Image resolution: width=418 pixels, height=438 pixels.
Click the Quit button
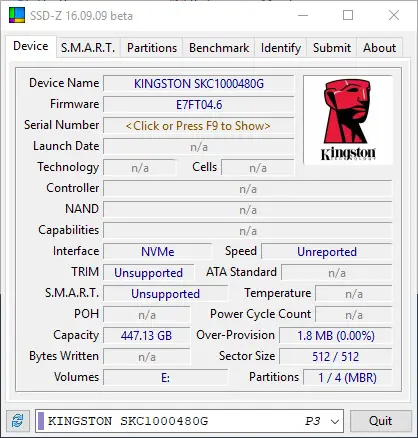click(x=380, y=421)
